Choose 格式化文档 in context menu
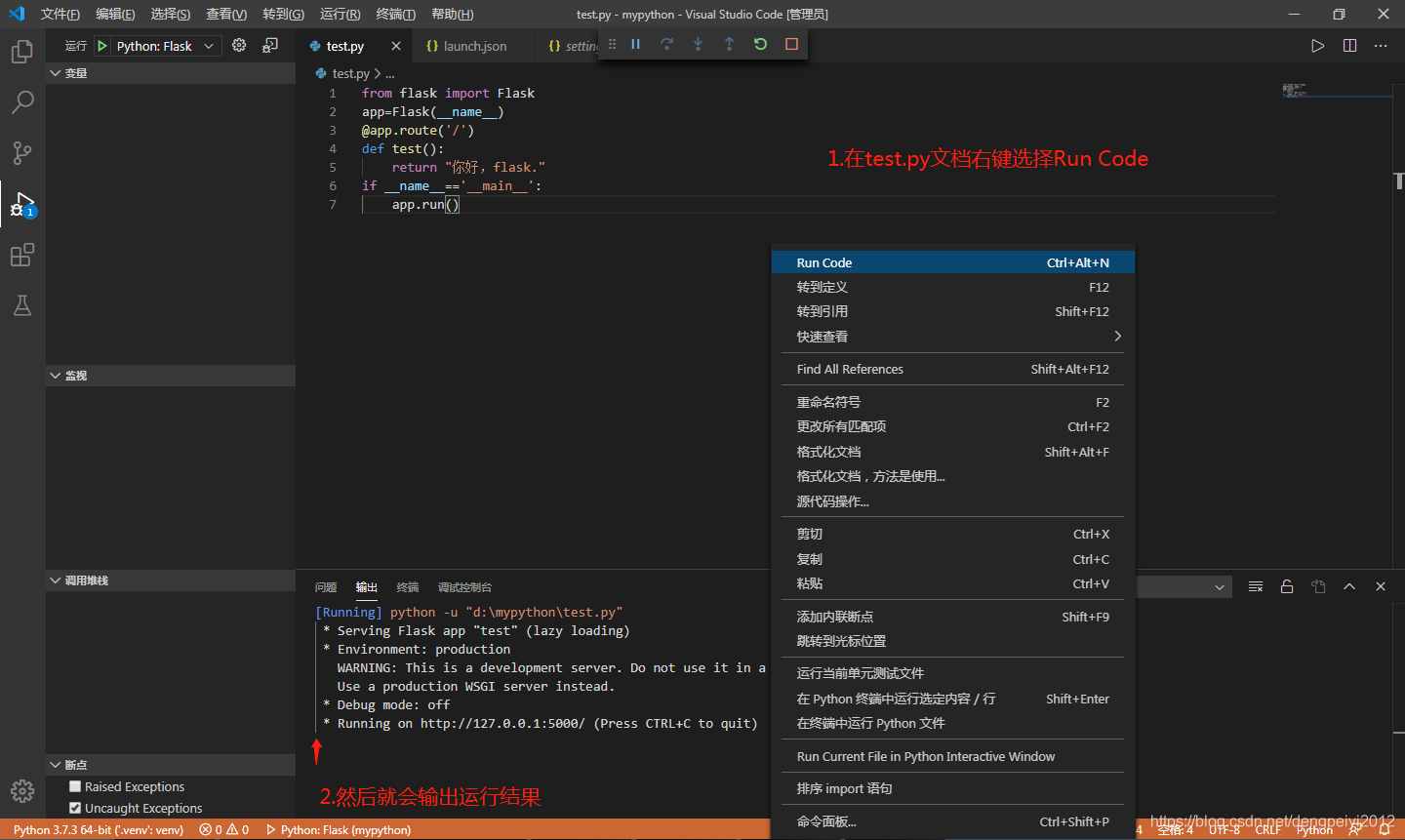Image resolution: width=1405 pixels, height=840 pixels. point(953,452)
